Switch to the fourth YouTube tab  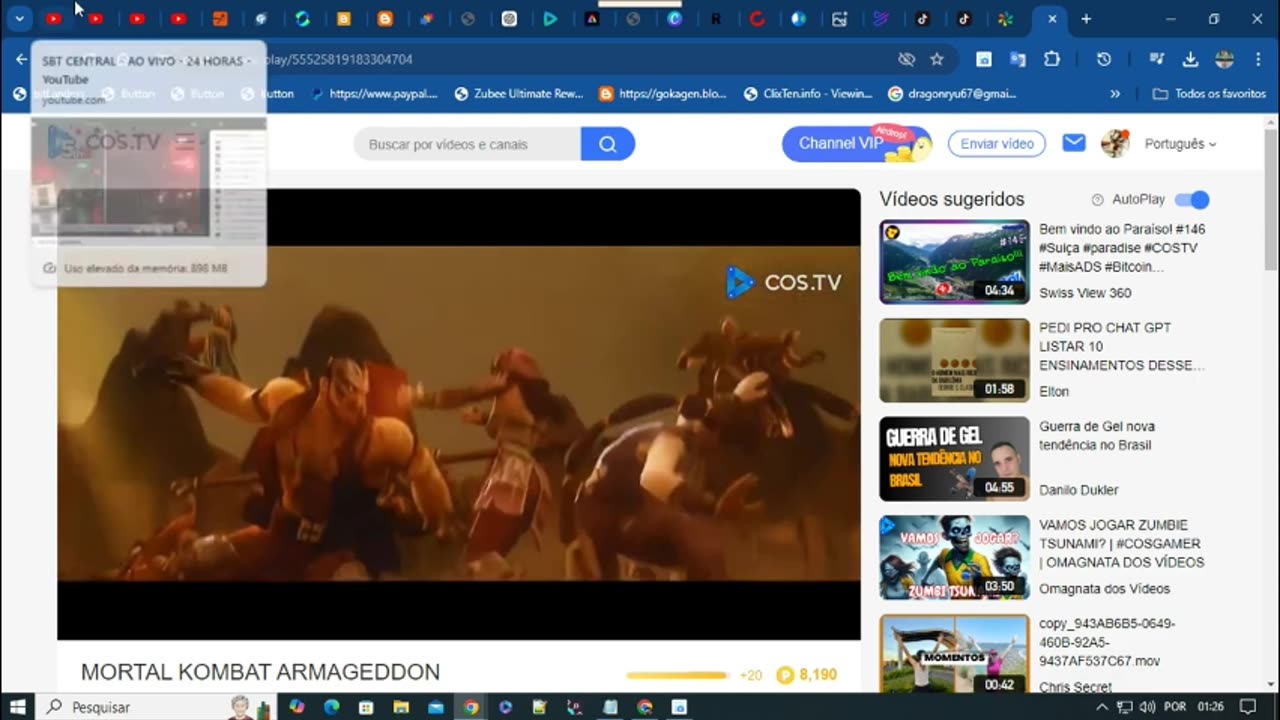pos(178,18)
